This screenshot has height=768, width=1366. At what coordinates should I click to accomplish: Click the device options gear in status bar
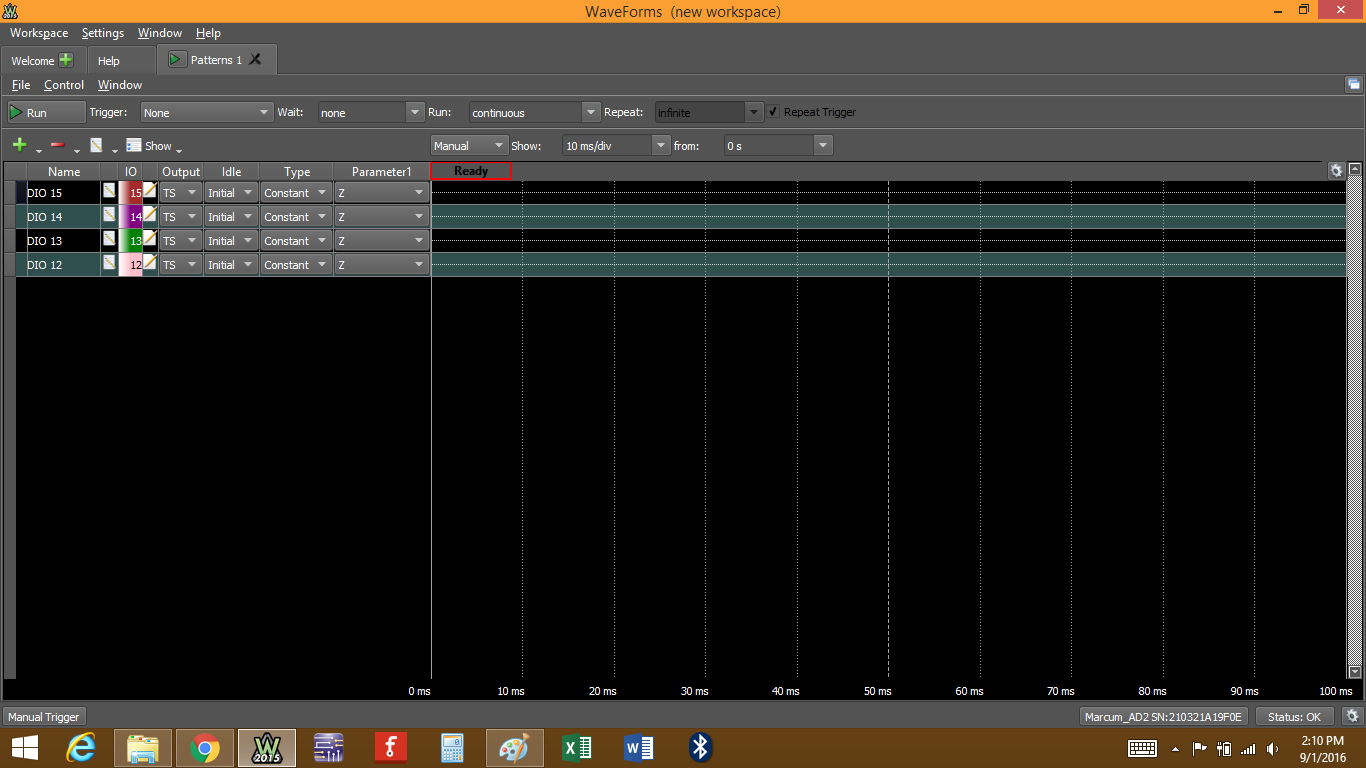[x=1353, y=716]
